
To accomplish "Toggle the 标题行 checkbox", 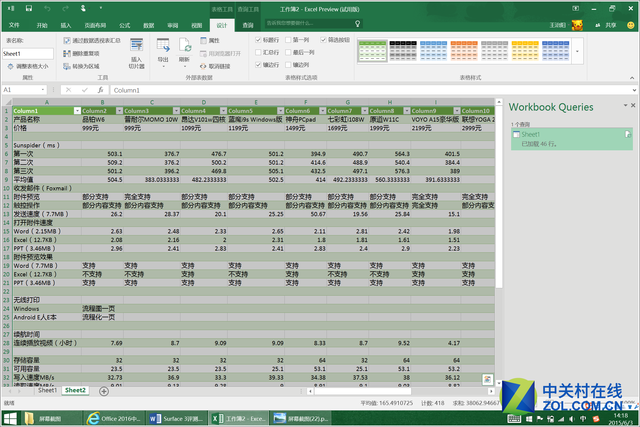I will [258, 40].
